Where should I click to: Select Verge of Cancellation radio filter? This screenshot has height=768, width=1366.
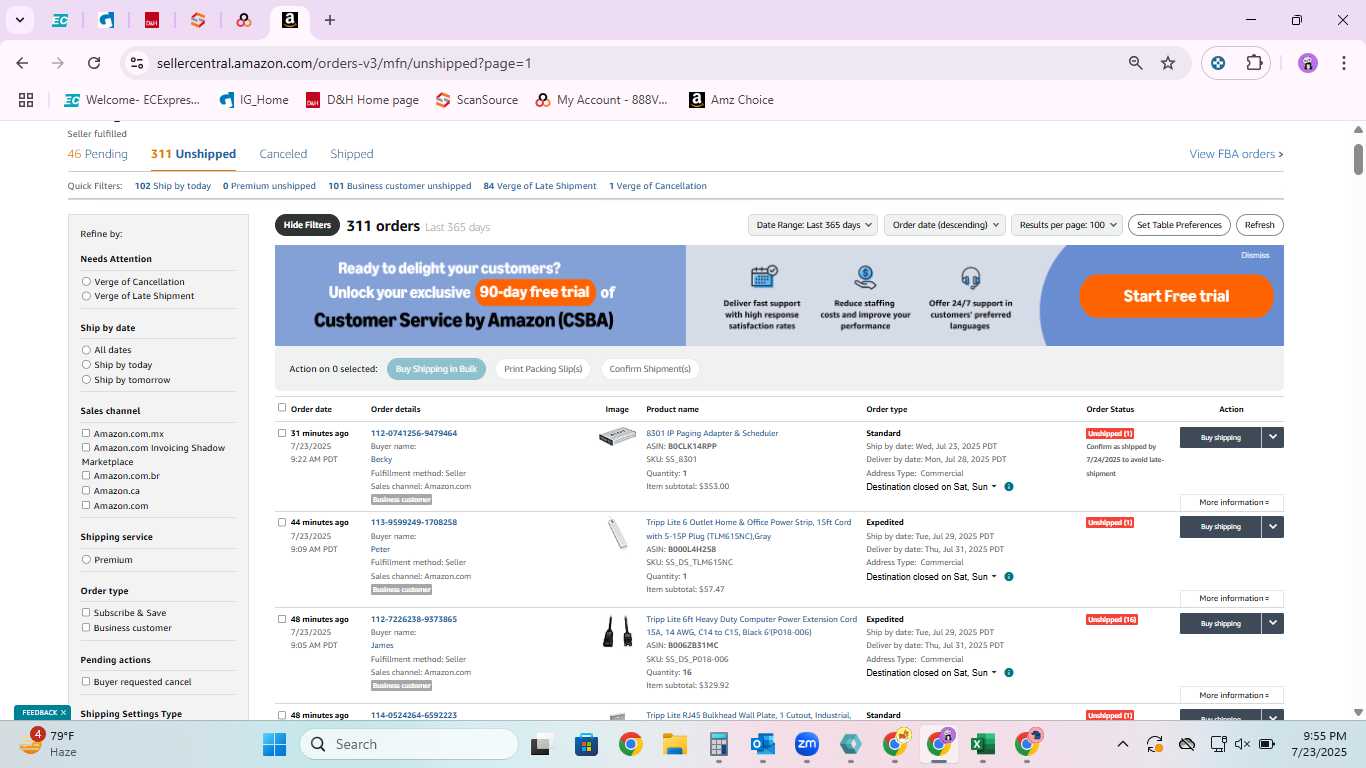[x=86, y=282]
